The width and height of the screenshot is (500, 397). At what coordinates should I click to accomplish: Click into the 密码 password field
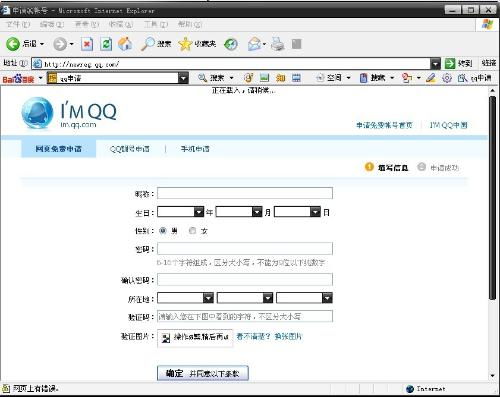tap(245, 249)
